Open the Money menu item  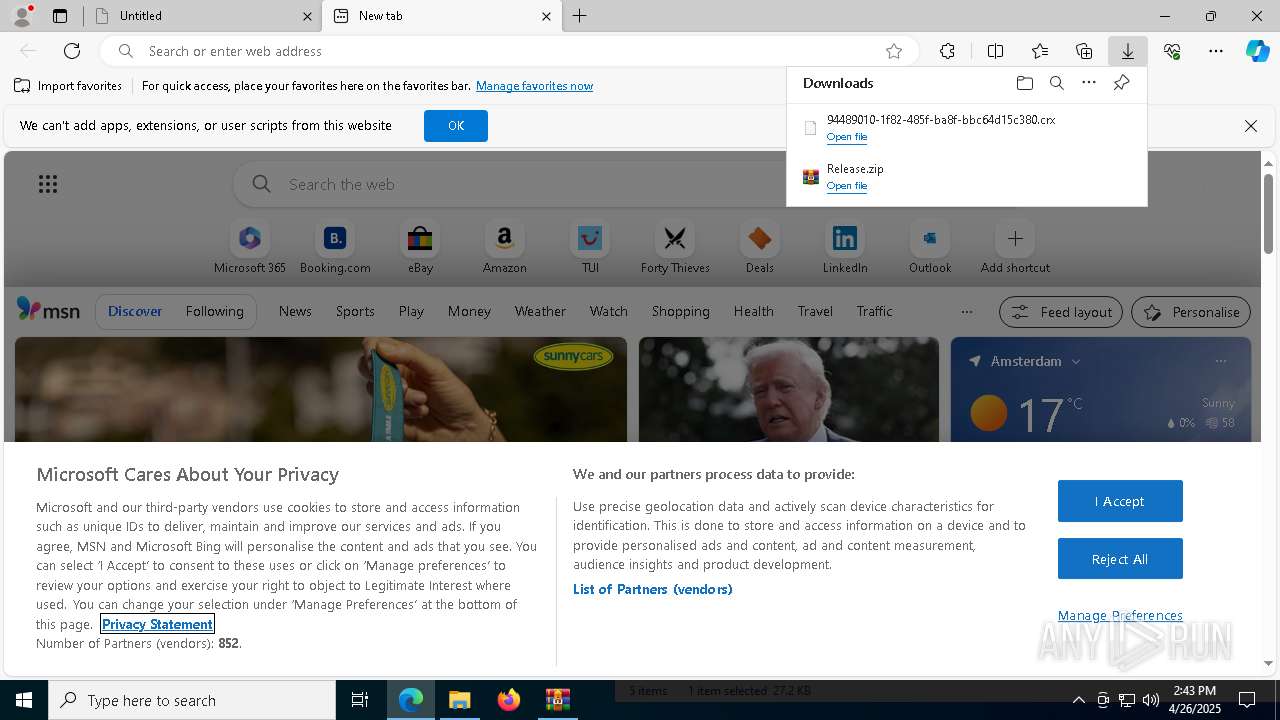click(x=469, y=311)
